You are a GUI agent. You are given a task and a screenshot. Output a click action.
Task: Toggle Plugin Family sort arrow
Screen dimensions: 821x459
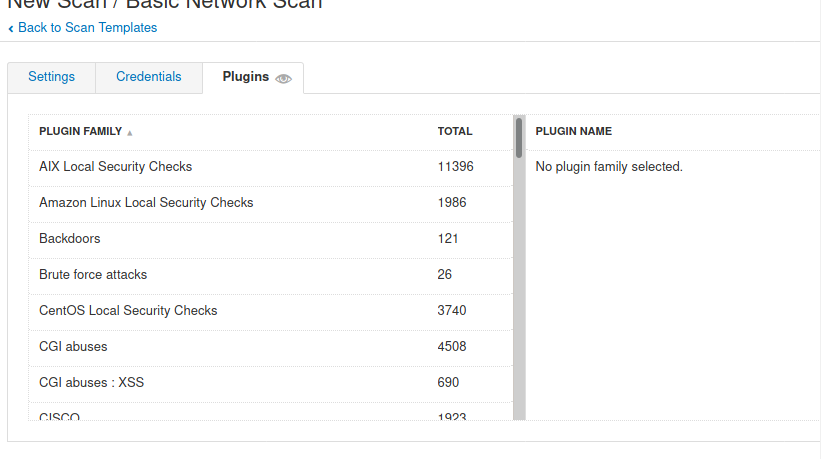click(x=129, y=133)
